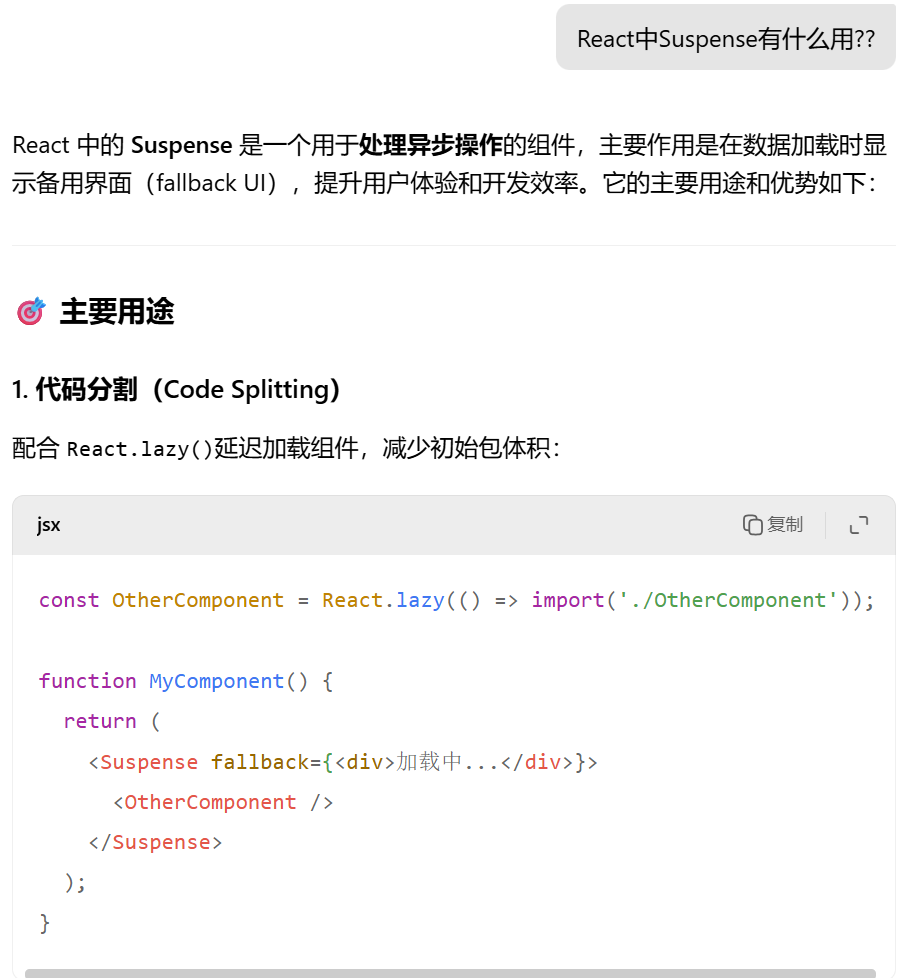Click the target emoji beside 主要用途
Image resolution: width=903 pixels, height=978 pixels.
(x=31, y=312)
